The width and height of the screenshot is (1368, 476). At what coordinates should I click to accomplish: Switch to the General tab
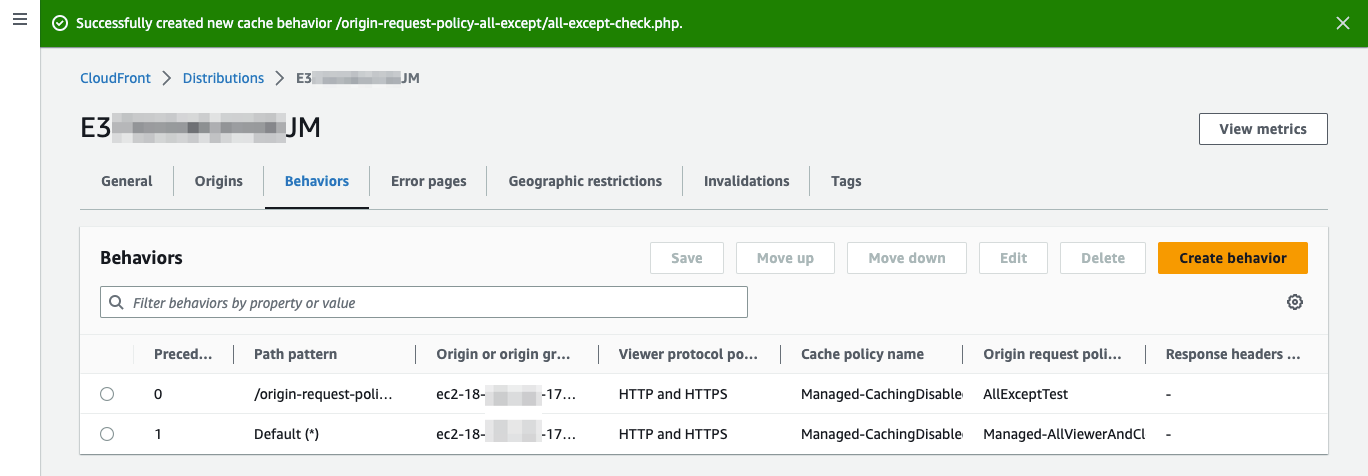coord(127,181)
